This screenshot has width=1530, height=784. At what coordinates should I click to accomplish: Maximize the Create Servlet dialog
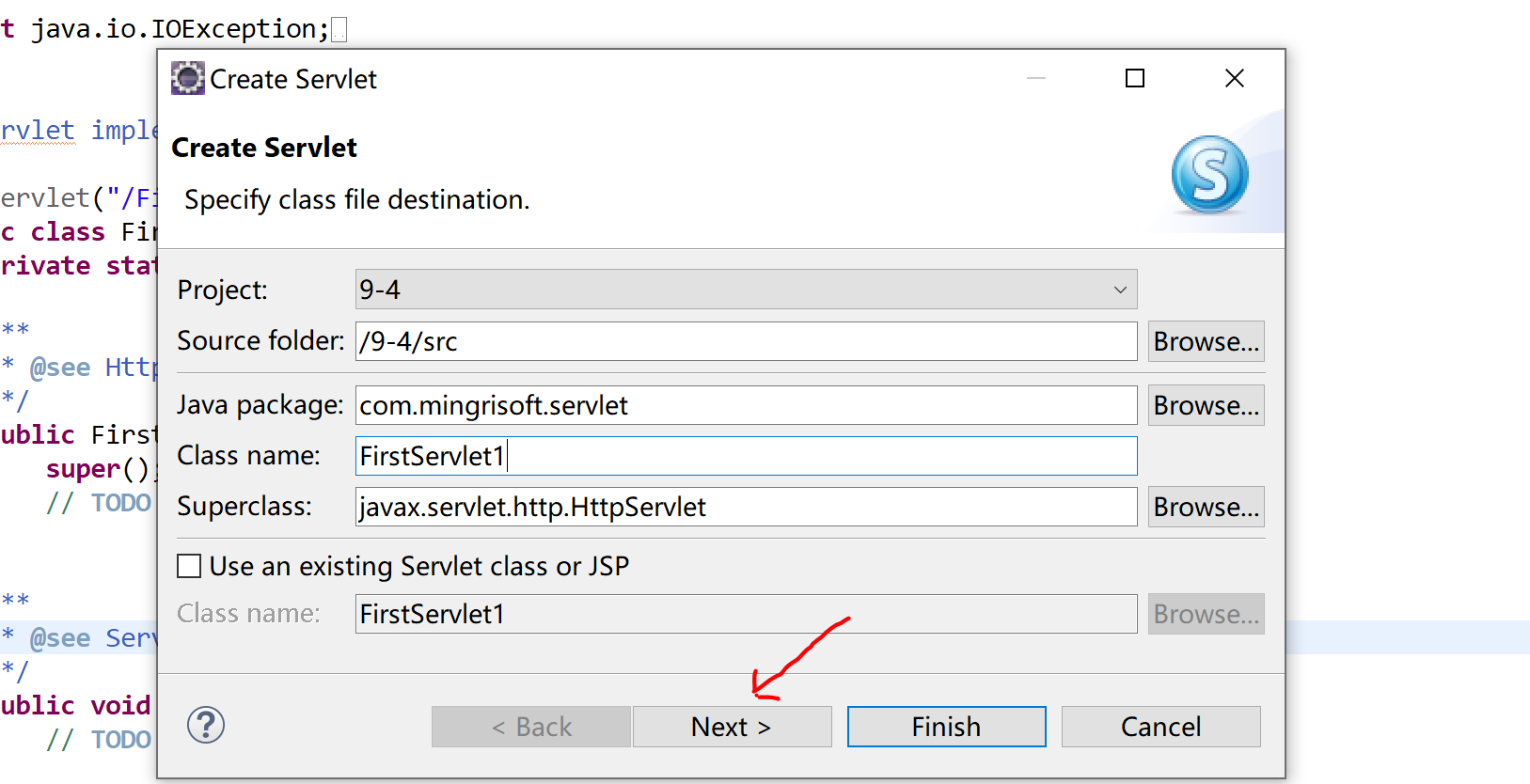click(x=1135, y=79)
